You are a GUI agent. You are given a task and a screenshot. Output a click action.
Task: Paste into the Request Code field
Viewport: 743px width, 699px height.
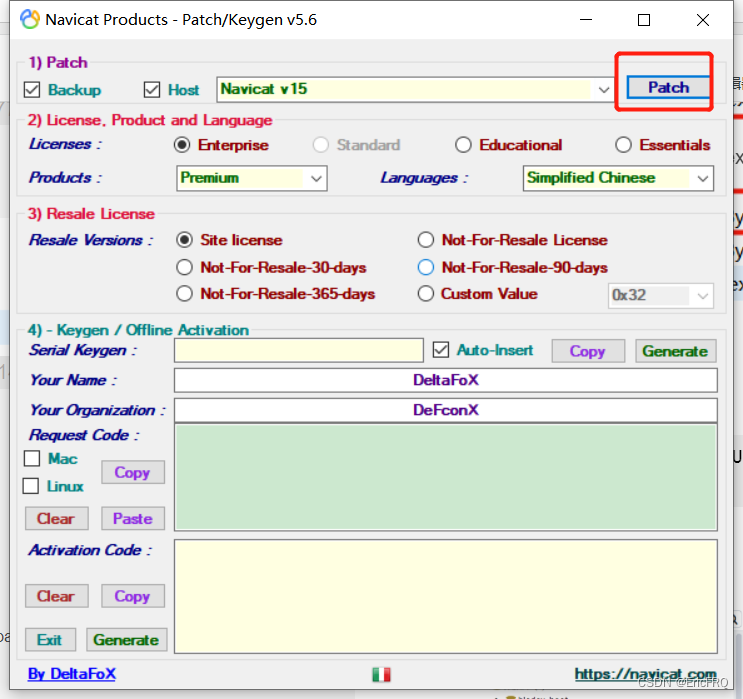(133, 518)
